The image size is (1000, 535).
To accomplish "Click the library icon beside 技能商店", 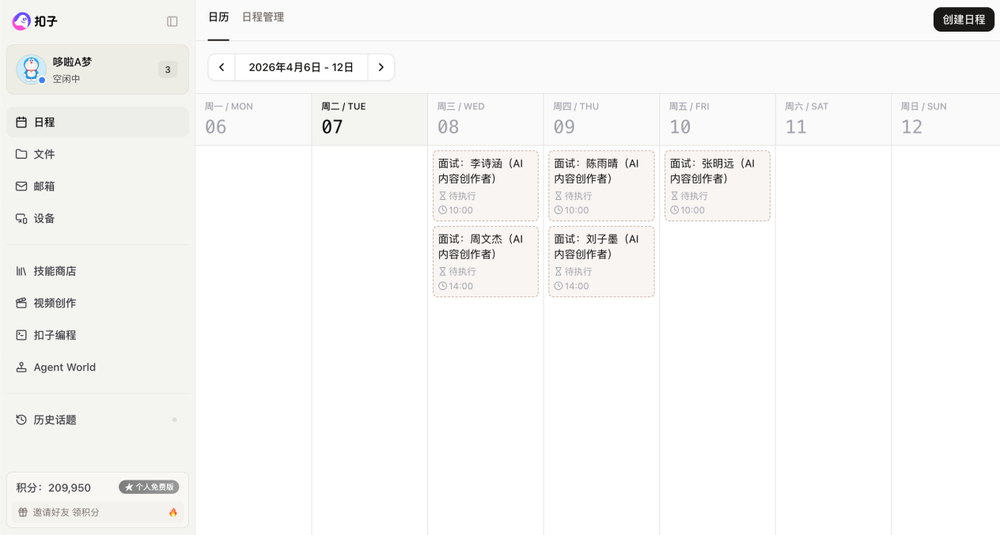I will coord(21,271).
